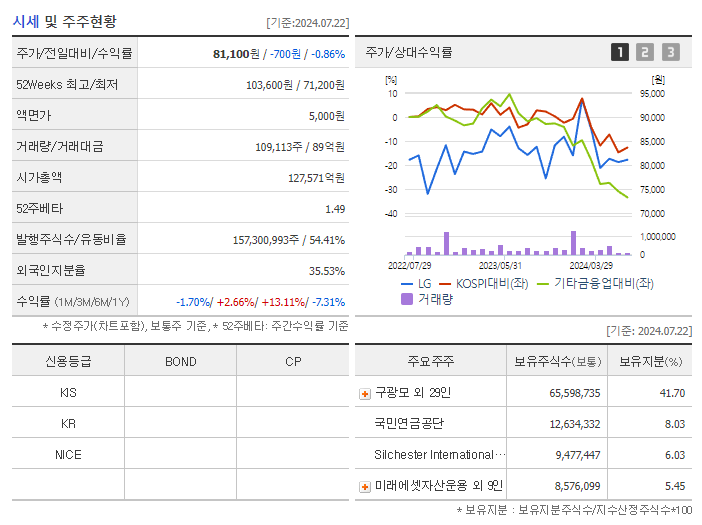Screen dimensions: 702x525
Task: Click the 시세 heading link
Action: [x=26, y=21]
